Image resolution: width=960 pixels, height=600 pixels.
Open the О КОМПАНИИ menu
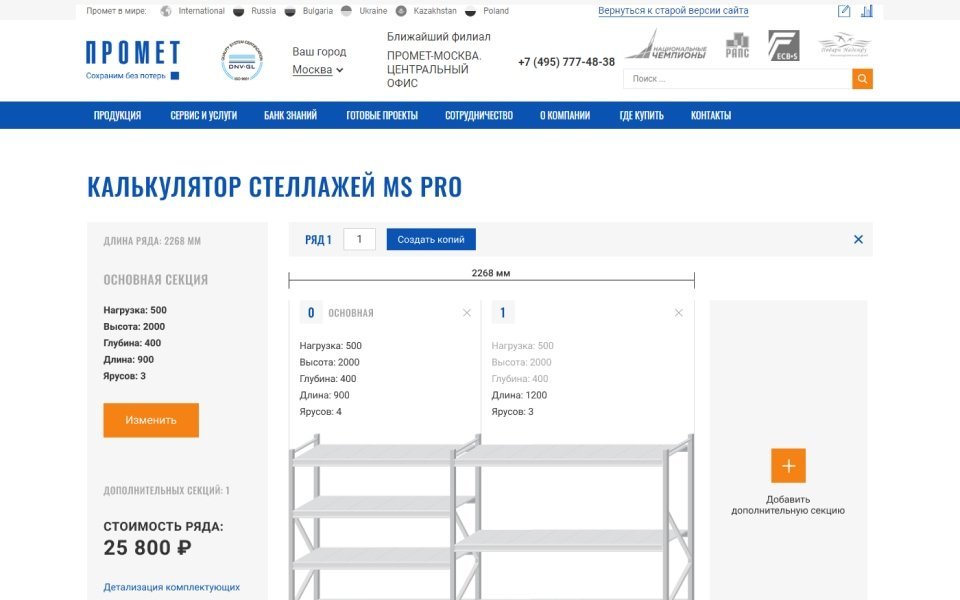pos(564,115)
